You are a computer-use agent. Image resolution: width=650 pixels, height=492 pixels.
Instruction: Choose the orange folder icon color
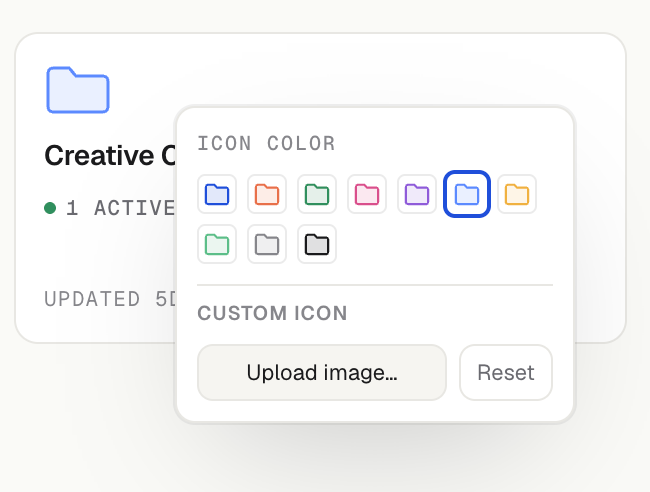[267, 194]
